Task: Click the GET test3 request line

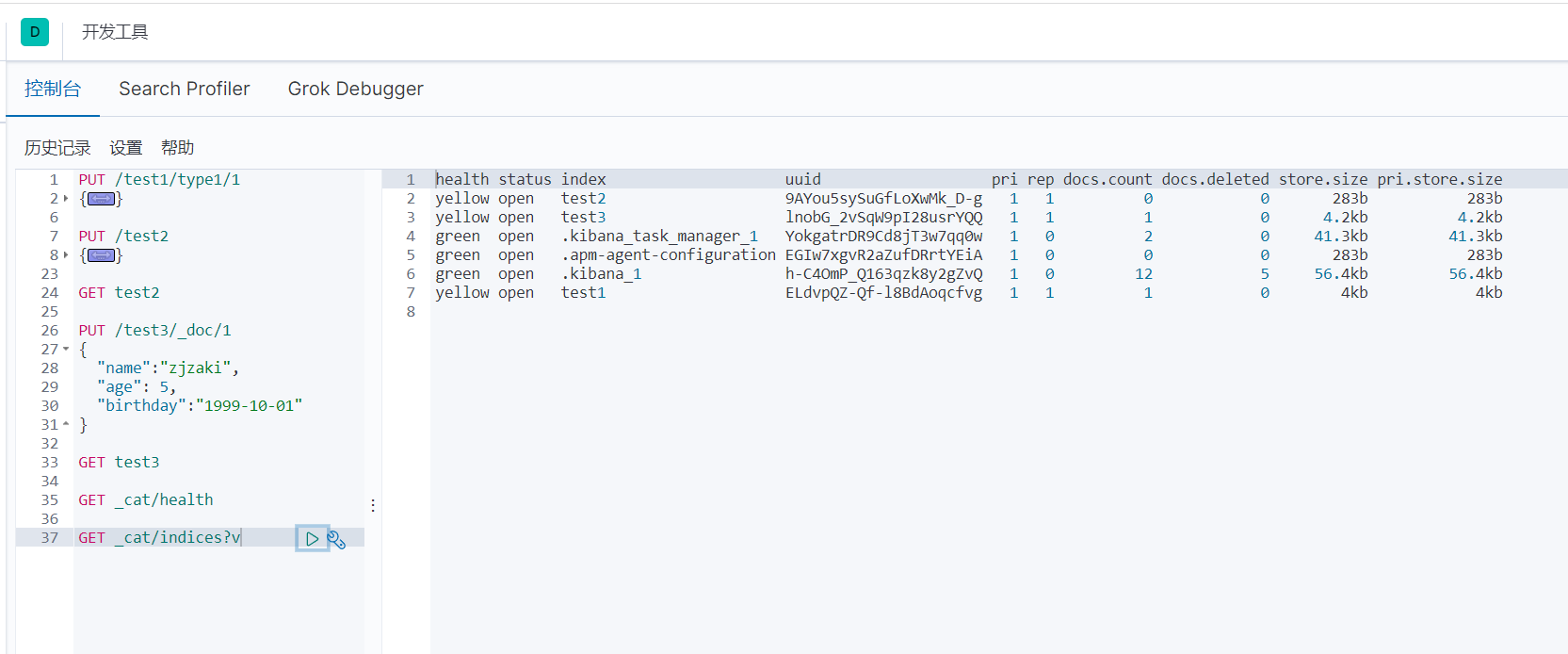Action: [119, 463]
